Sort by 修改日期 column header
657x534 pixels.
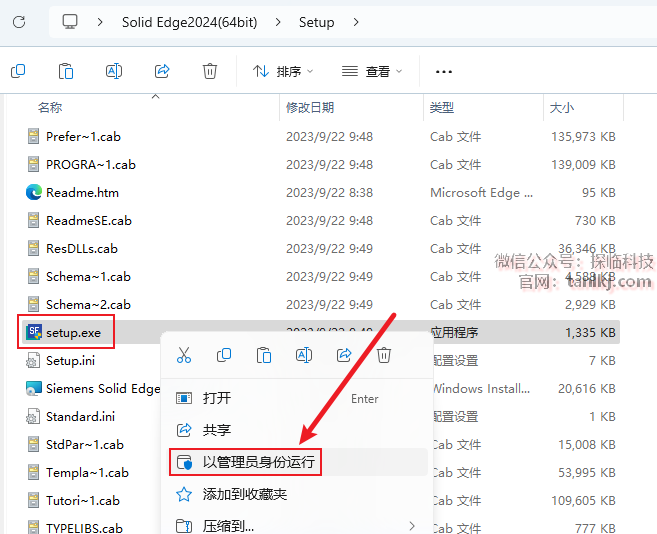tap(310, 108)
